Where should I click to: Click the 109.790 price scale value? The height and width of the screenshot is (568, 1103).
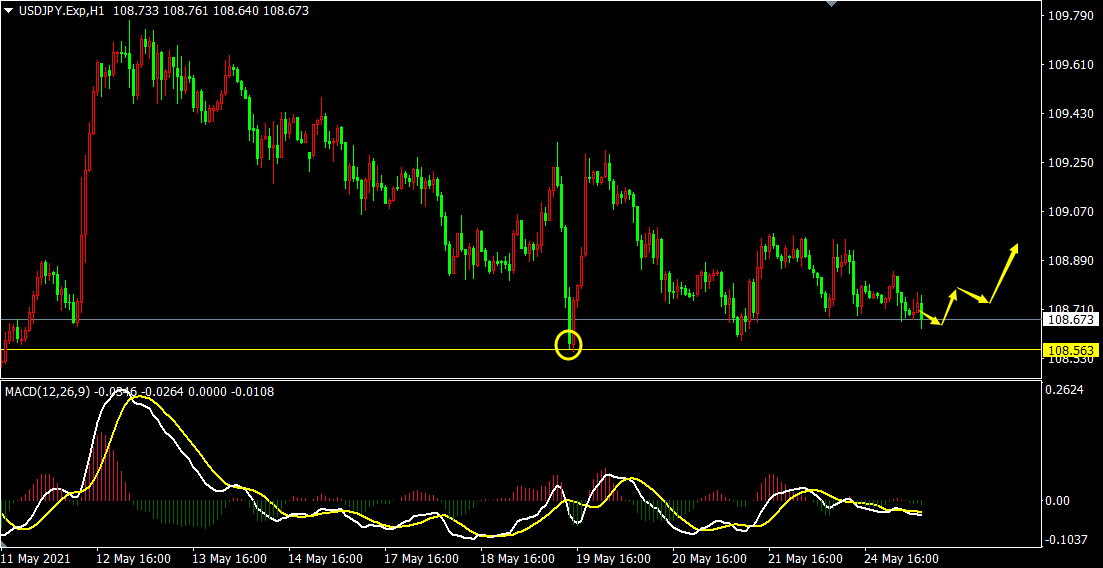[x=1069, y=16]
